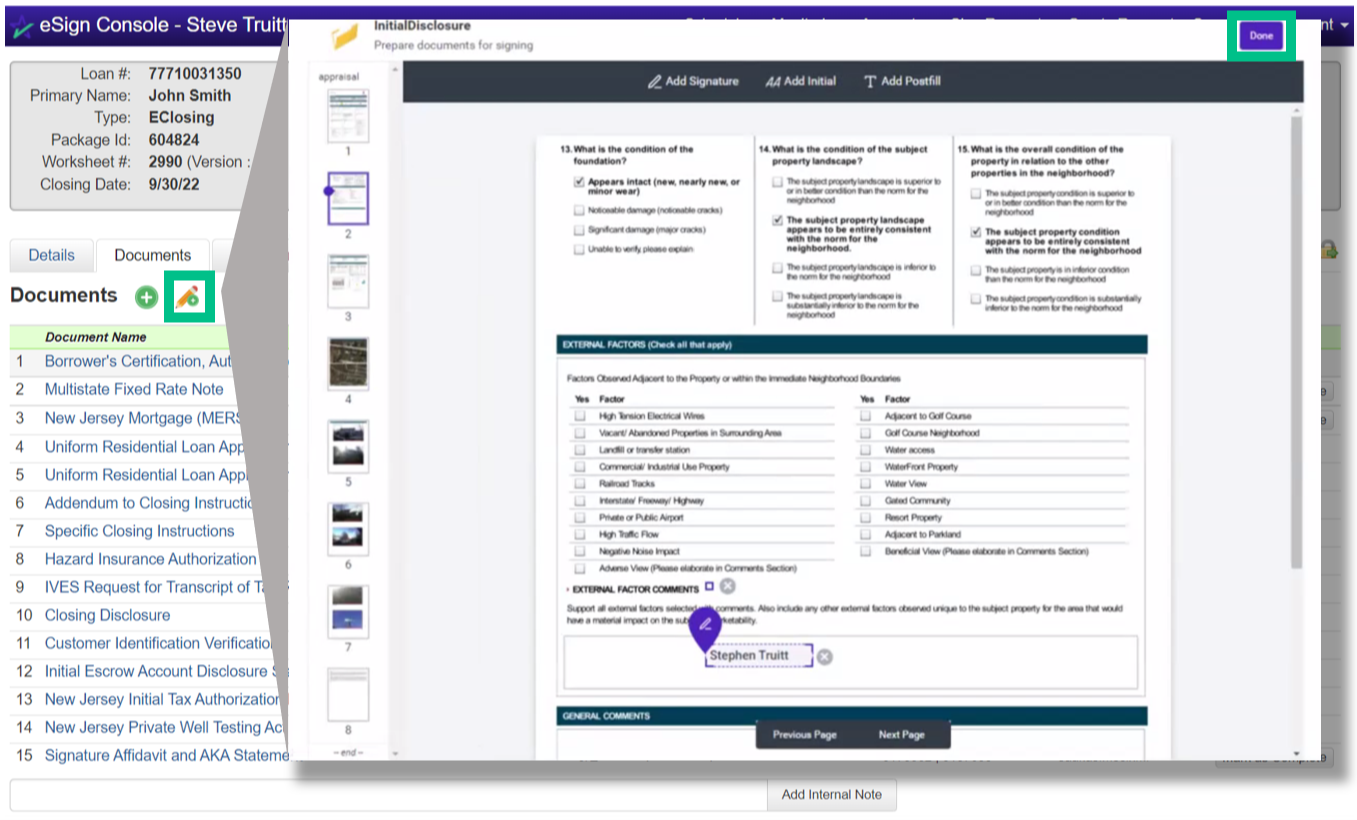The width and height of the screenshot is (1357, 820).
Task: Click the InitialDisclosure folder icon
Action: (x=345, y=37)
